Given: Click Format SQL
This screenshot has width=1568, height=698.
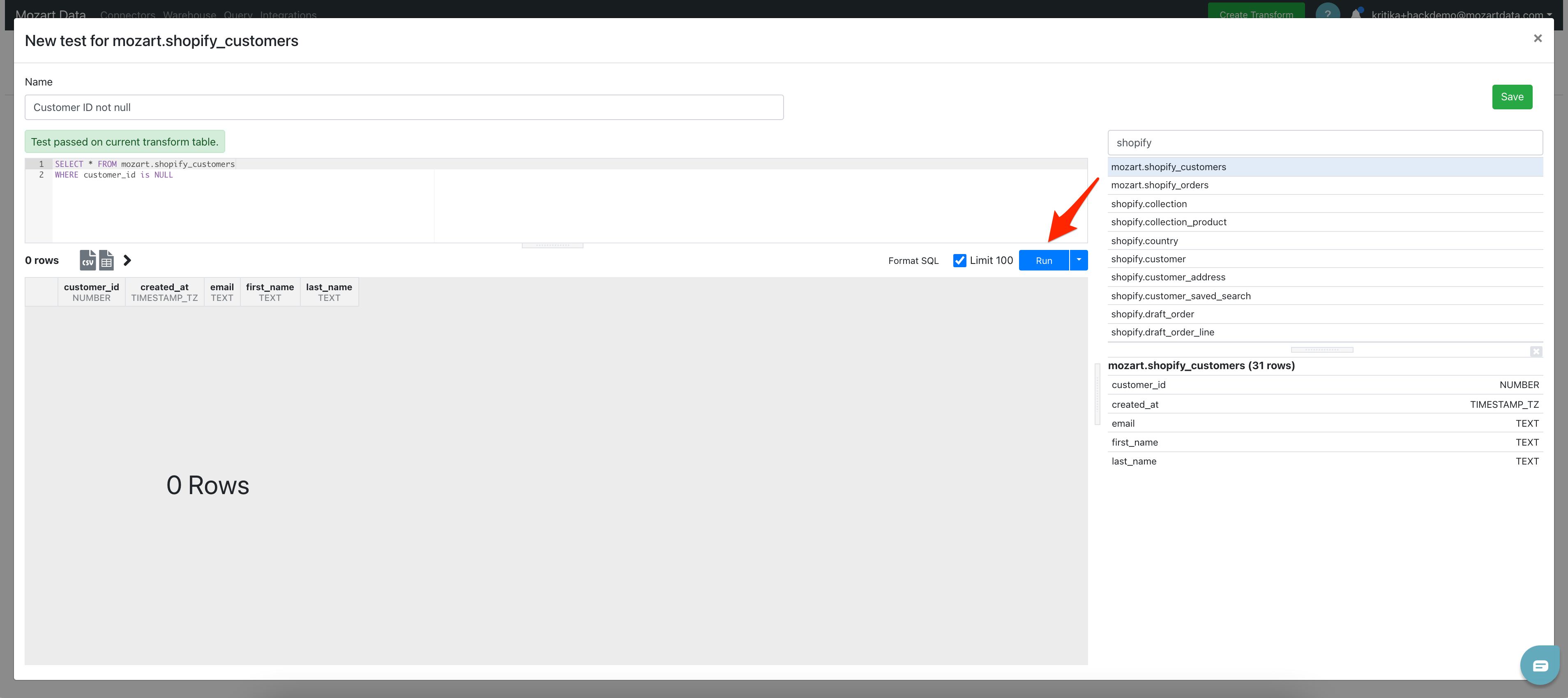Looking at the screenshot, I should (x=913, y=261).
